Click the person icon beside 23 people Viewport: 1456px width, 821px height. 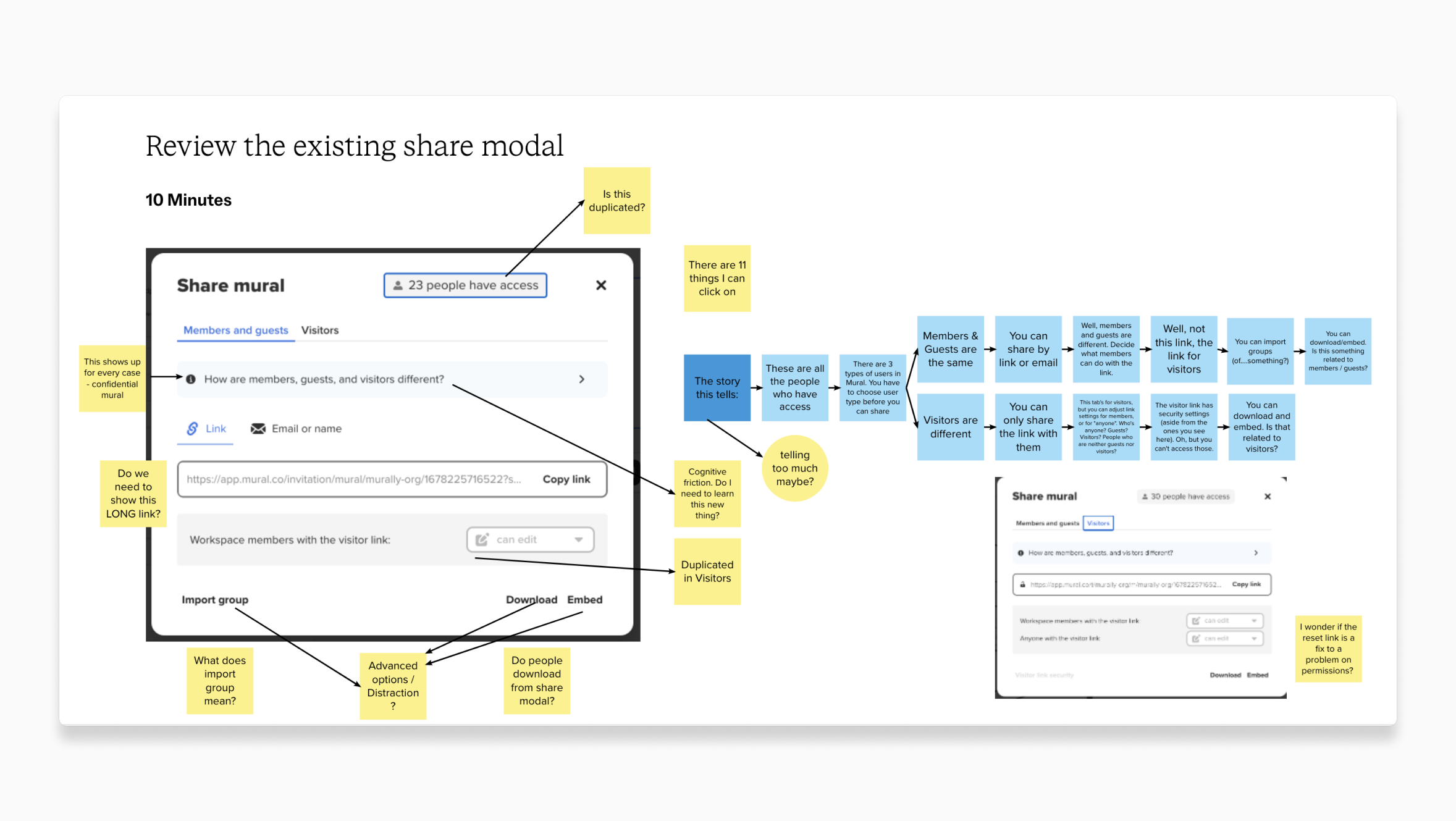click(x=398, y=285)
